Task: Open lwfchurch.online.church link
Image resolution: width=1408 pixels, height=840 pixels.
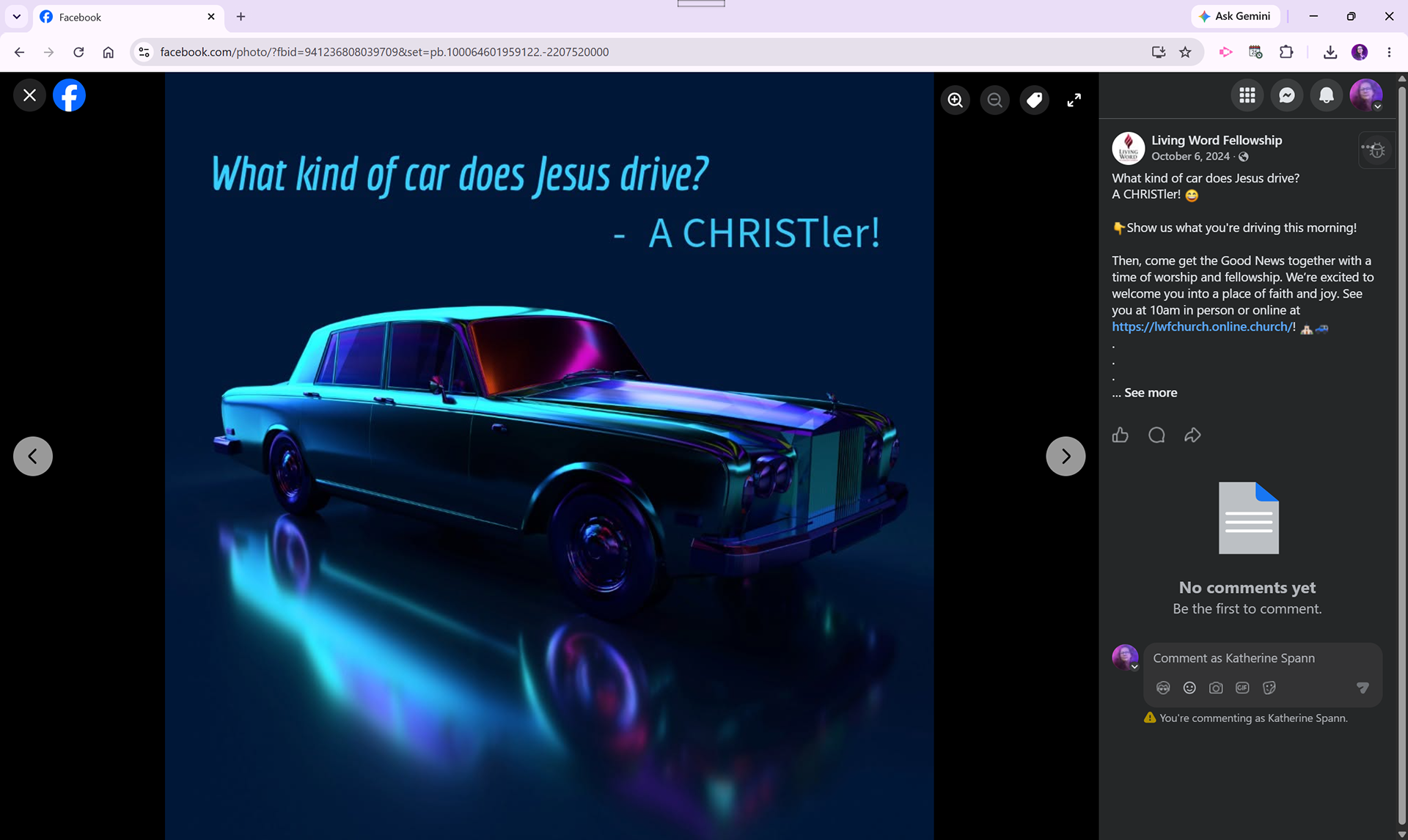Action: 1202,327
